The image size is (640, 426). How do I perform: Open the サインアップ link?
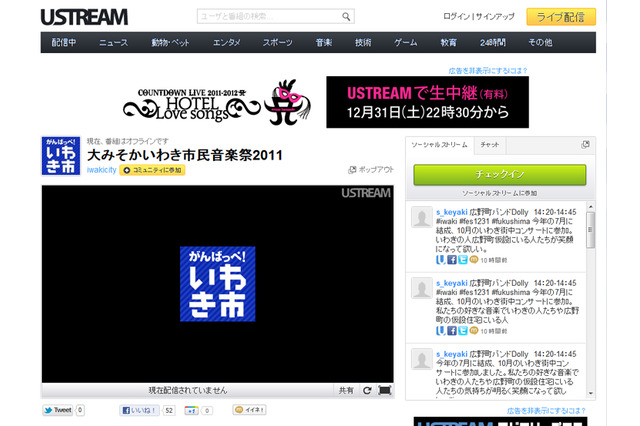(x=495, y=17)
